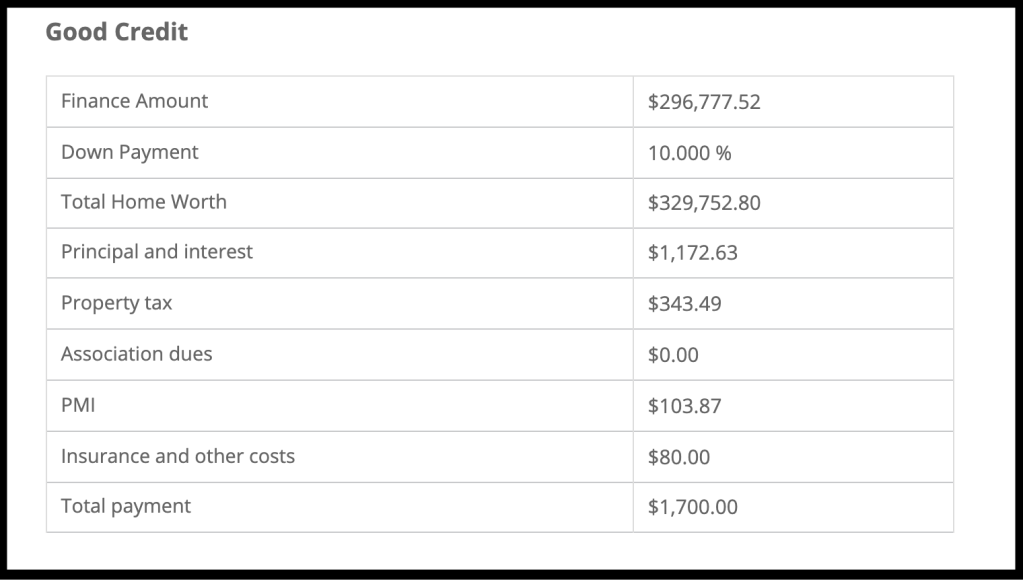Click the $343.49 property tax value
Screen dimensions: 1023x580
tap(684, 304)
